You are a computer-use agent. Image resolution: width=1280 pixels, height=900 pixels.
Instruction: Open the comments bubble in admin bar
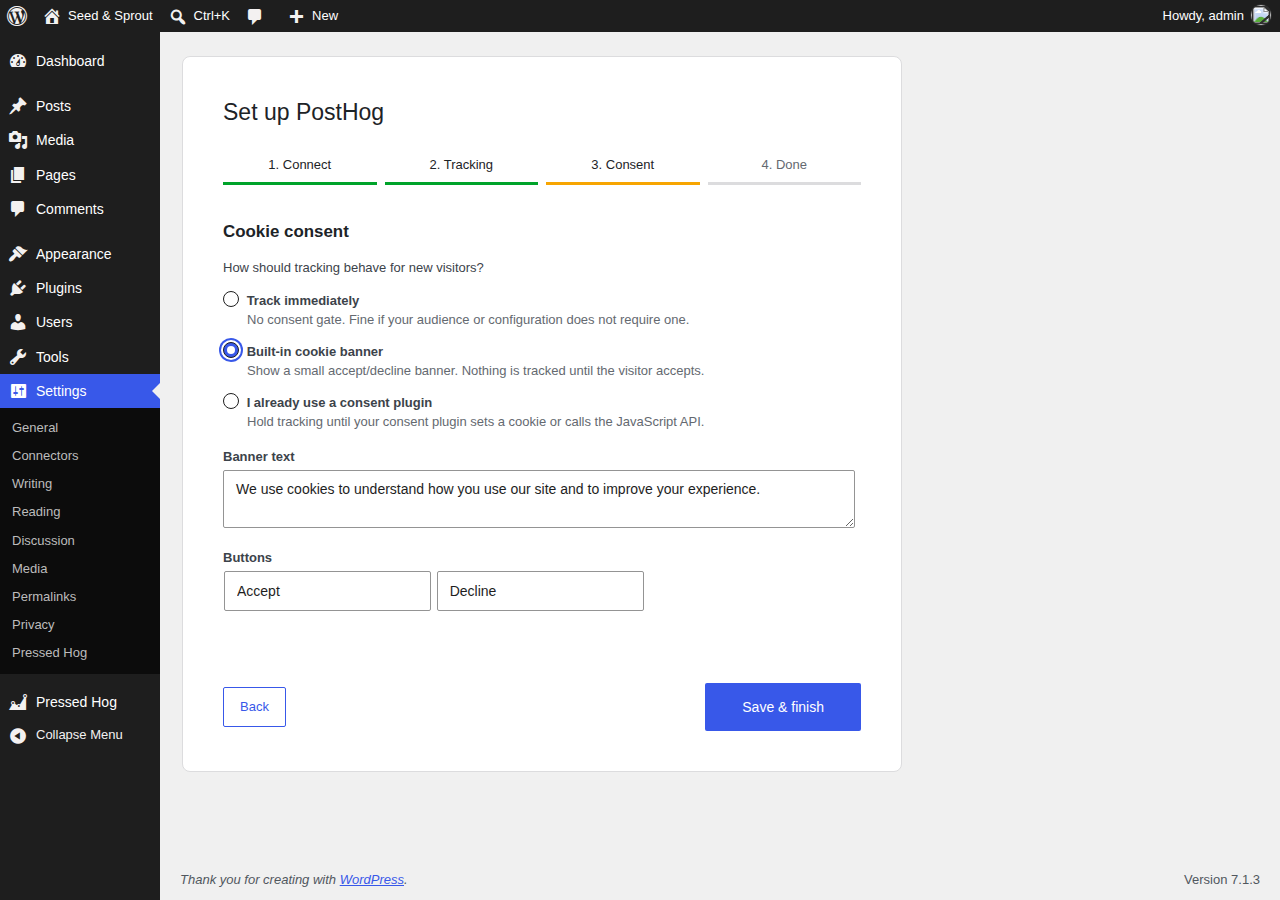255,16
